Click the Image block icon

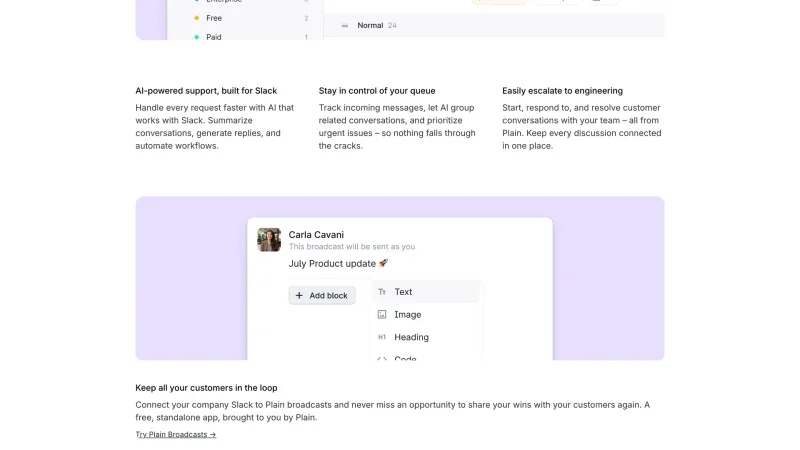(382, 314)
